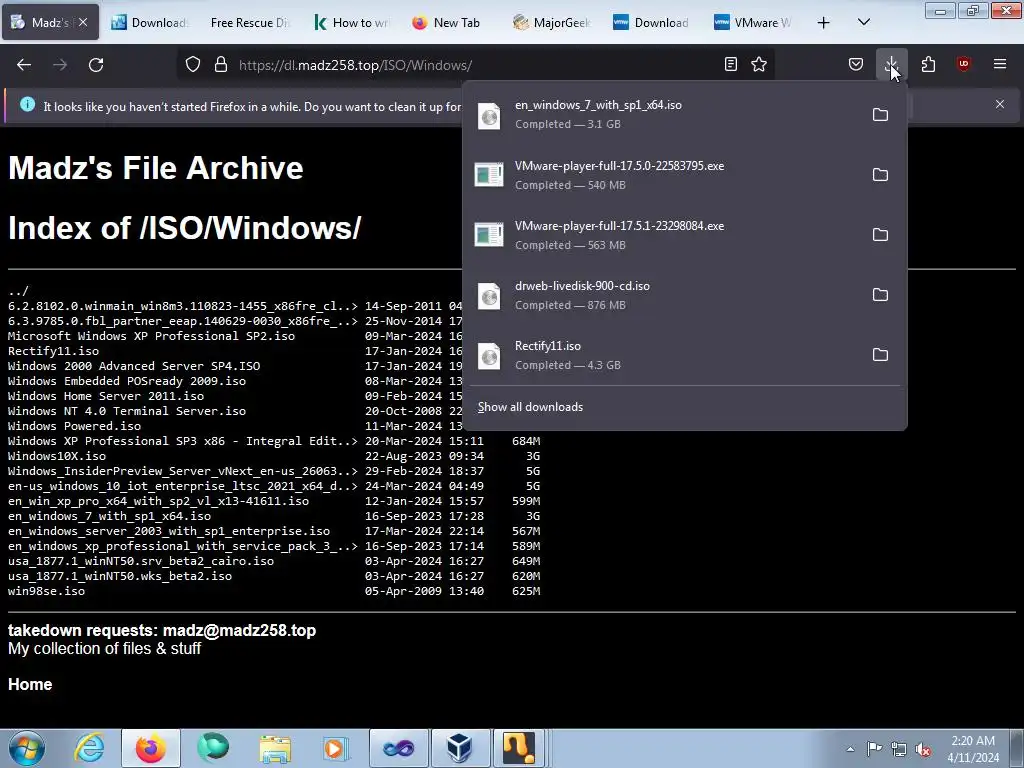Download Windows Home Server 2011.iso
Image resolution: width=1024 pixels, height=768 pixels.
[106, 396]
